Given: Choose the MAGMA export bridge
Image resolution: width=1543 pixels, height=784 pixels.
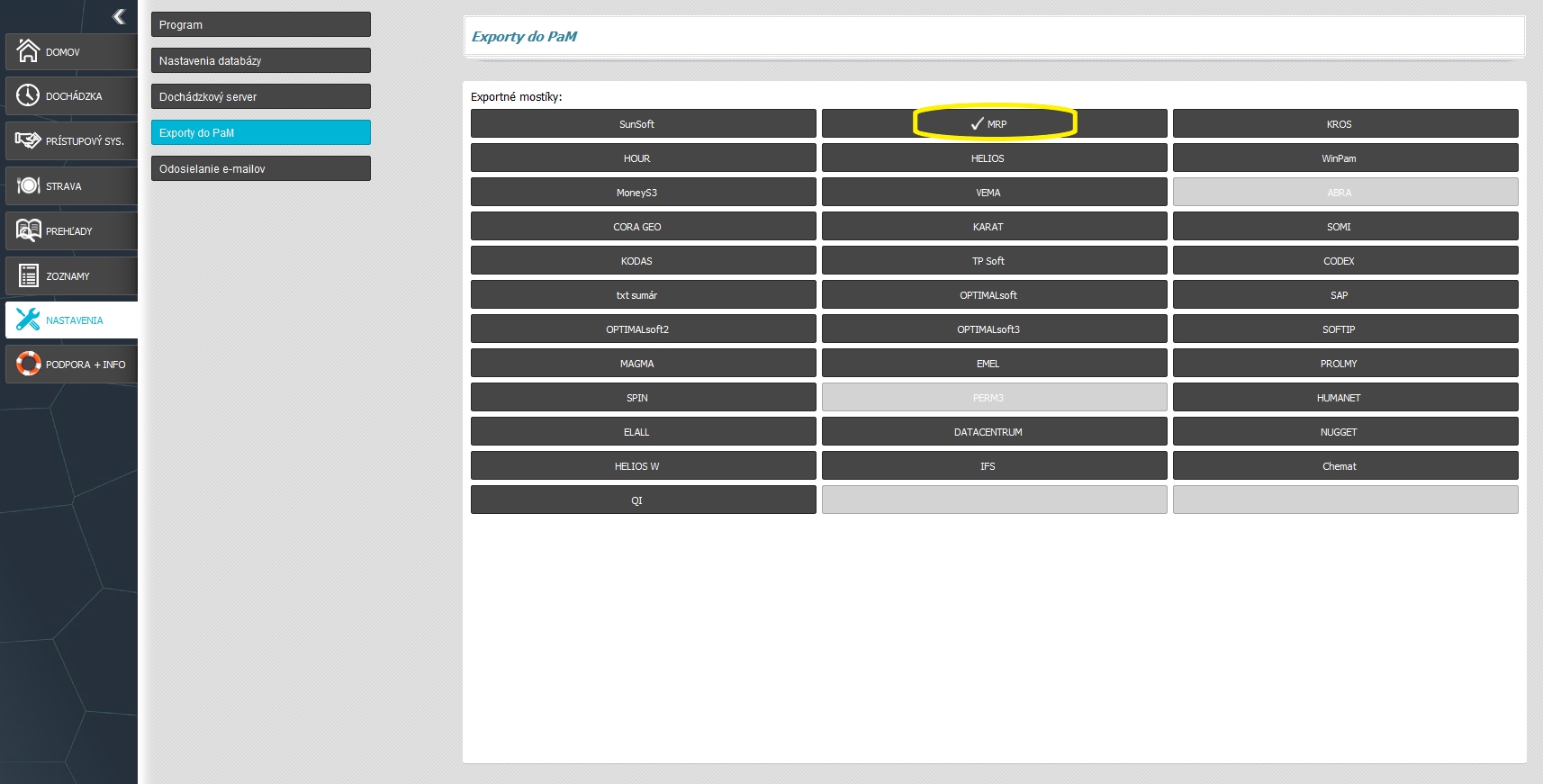Looking at the screenshot, I should 644,363.
